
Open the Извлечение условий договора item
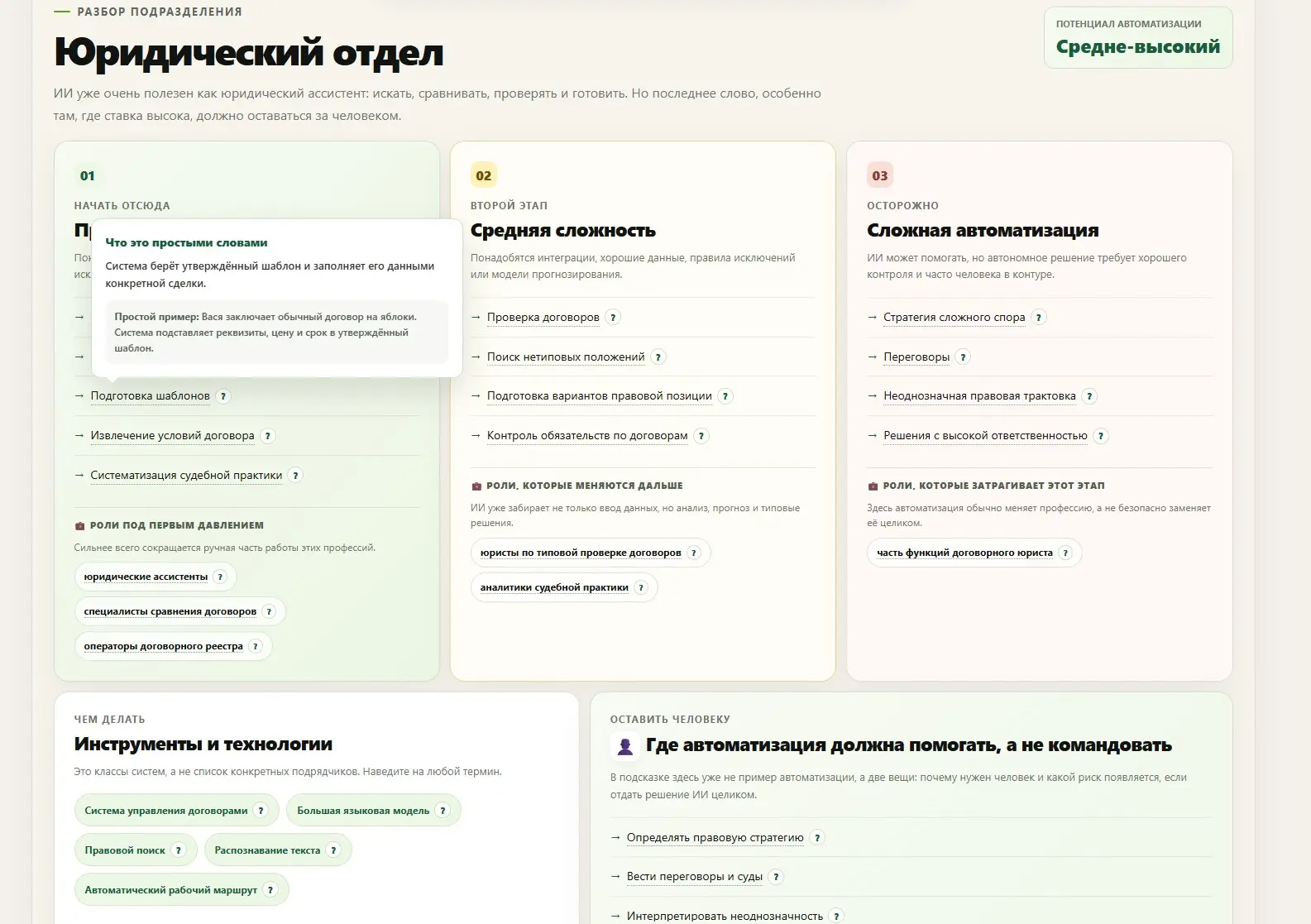172,436
